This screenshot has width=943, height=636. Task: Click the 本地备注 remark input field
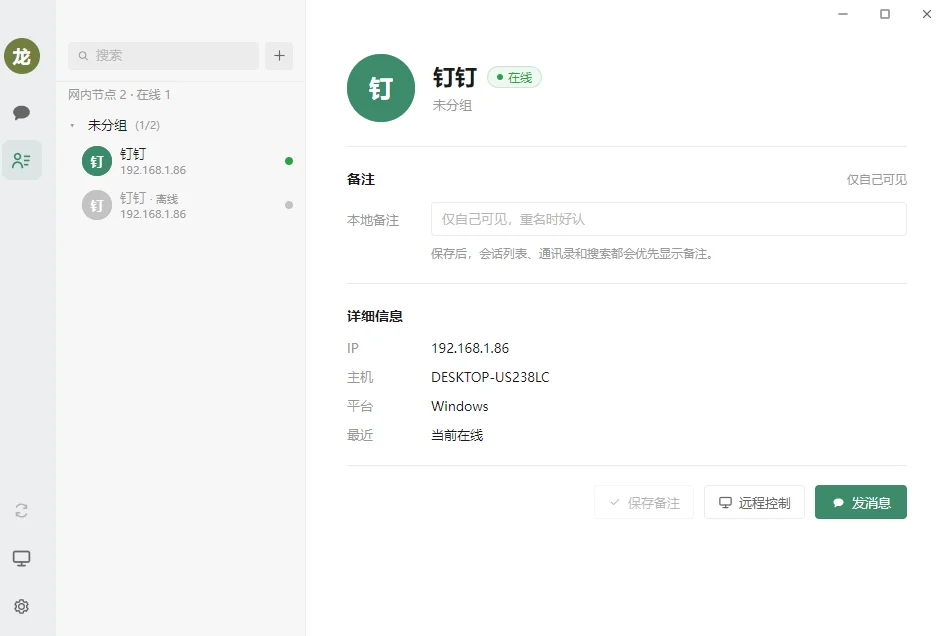click(x=669, y=219)
